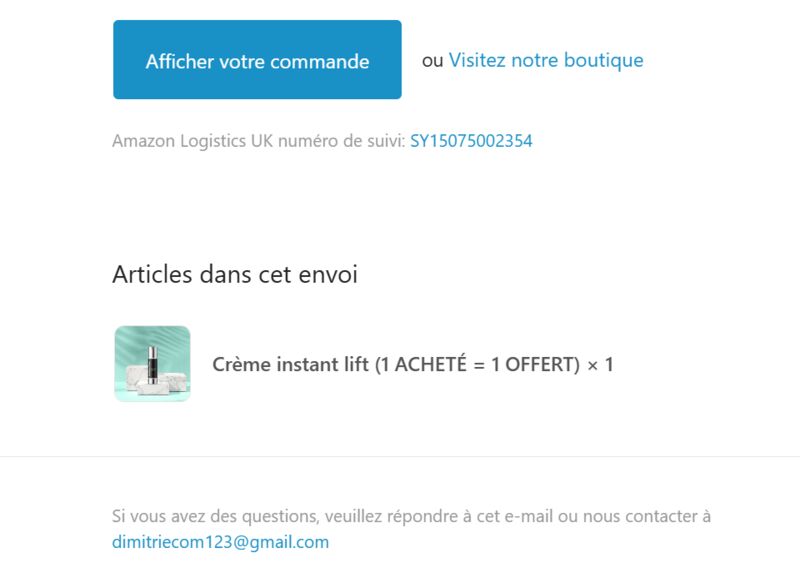800x563 pixels.
Task: Click the word boutique in the shop link
Action: pyautogui.click(x=604, y=60)
